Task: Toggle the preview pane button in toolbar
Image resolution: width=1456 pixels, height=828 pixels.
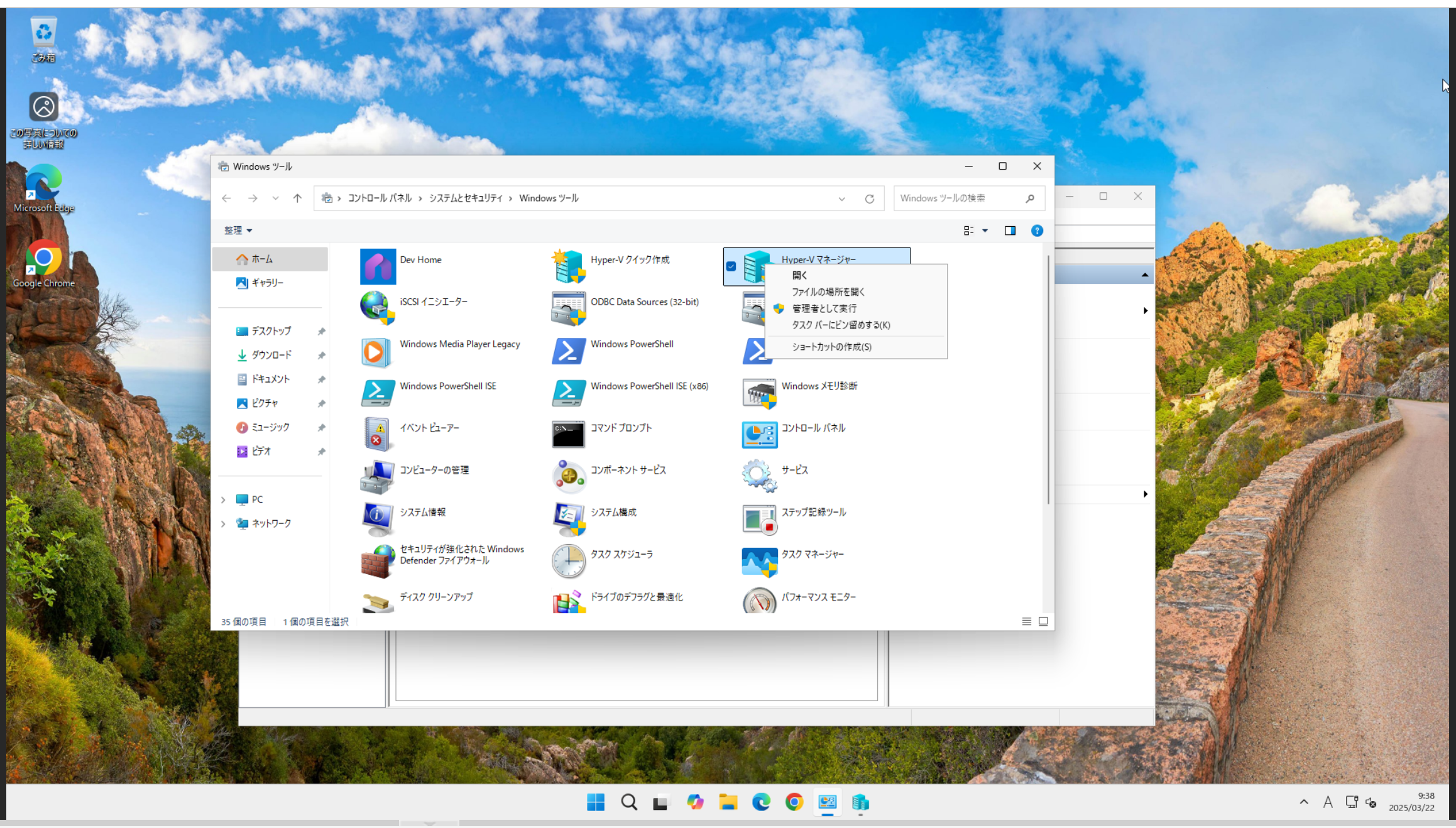Action: point(1010,231)
